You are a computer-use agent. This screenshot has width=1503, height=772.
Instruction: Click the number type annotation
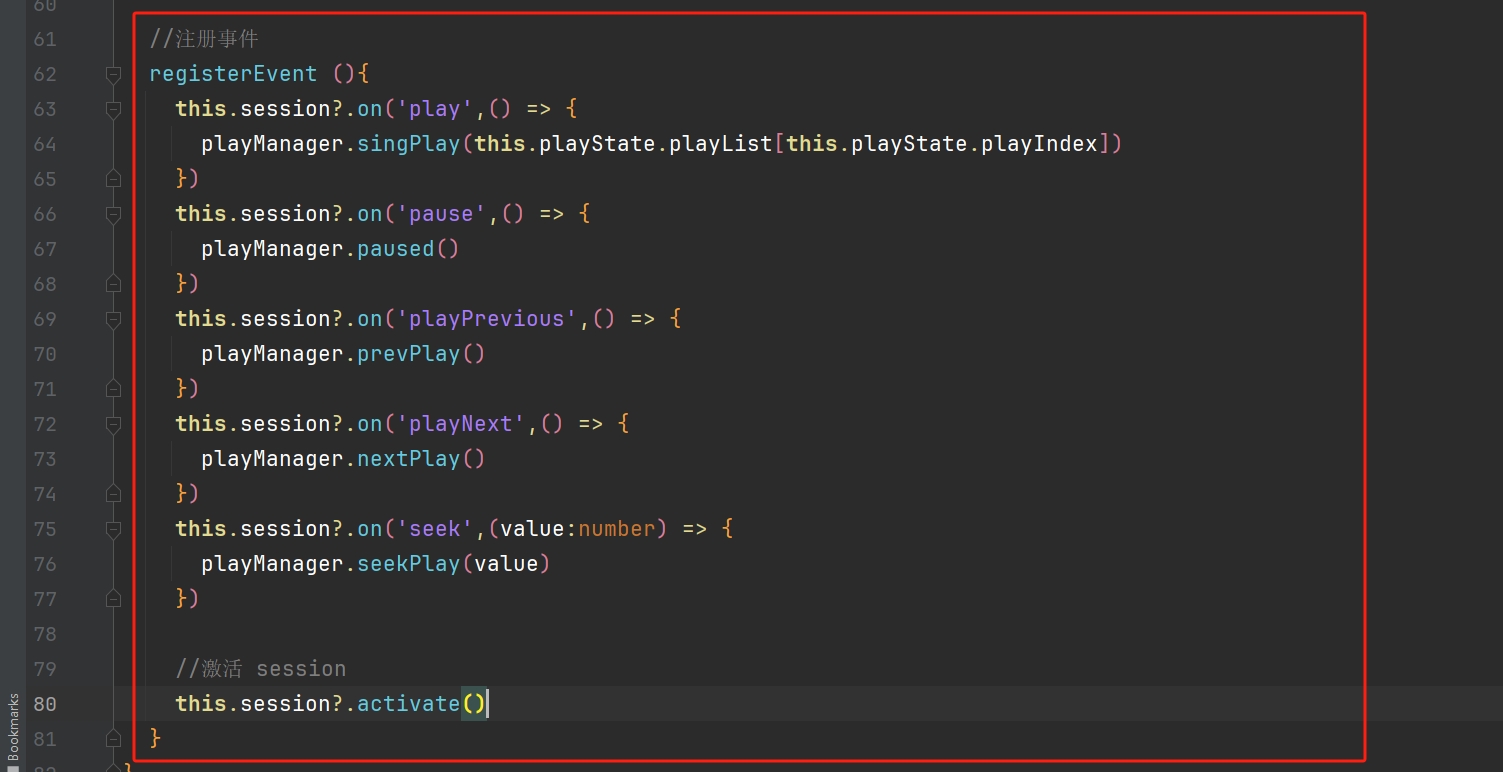(616, 529)
